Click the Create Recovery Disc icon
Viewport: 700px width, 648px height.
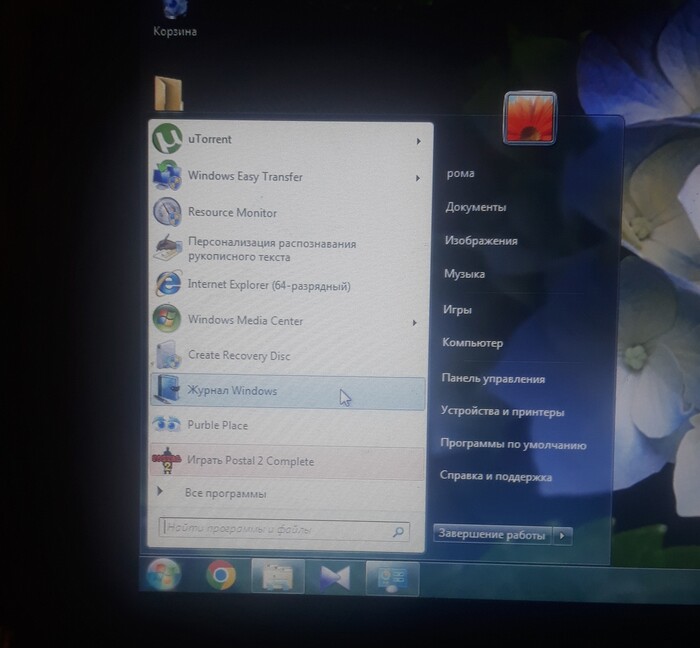168,355
